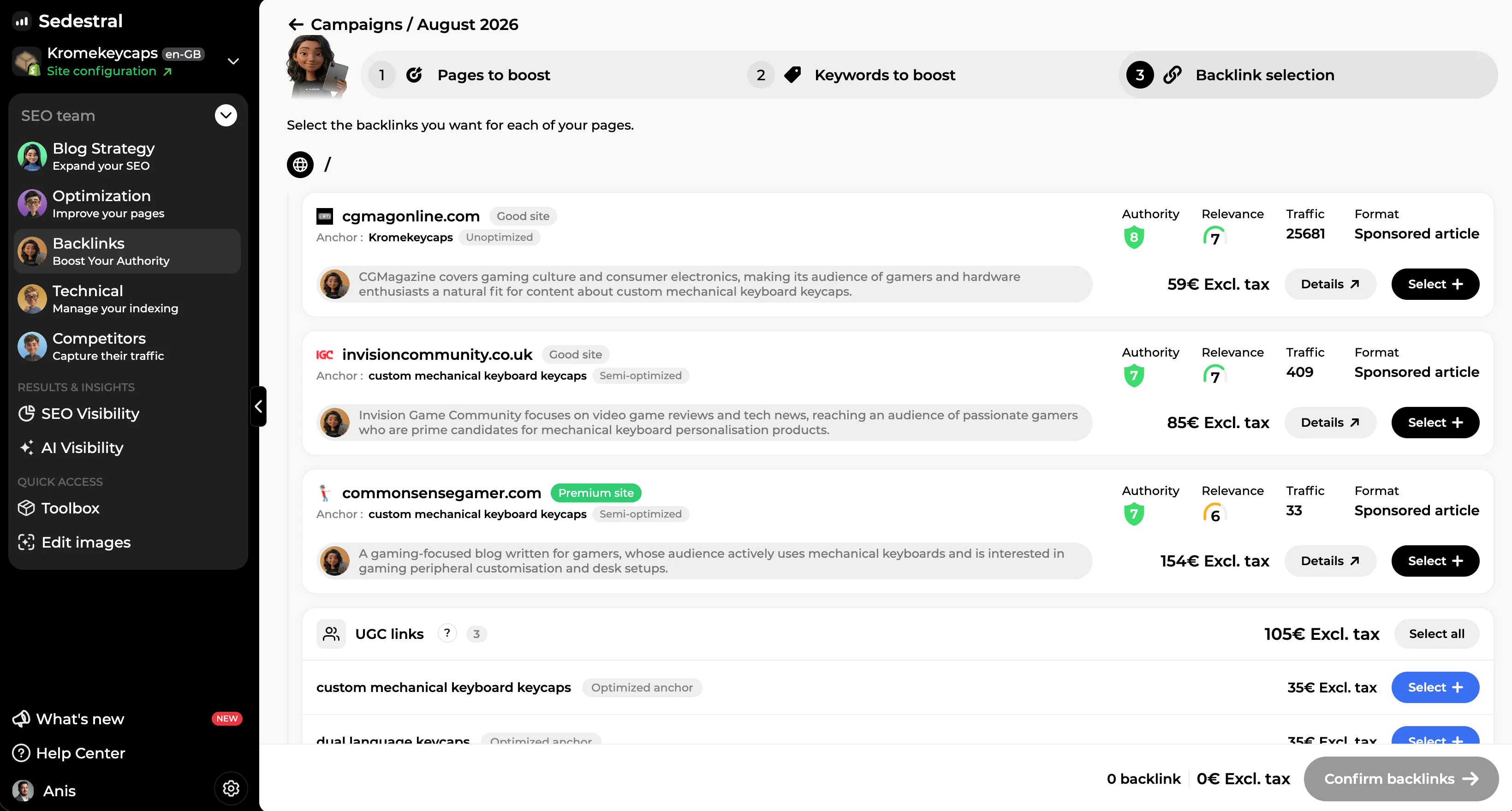Click the commonsensegamer.com favicon
The width and height of the screenshot is (1512, 811).
[x=325, y=493]
